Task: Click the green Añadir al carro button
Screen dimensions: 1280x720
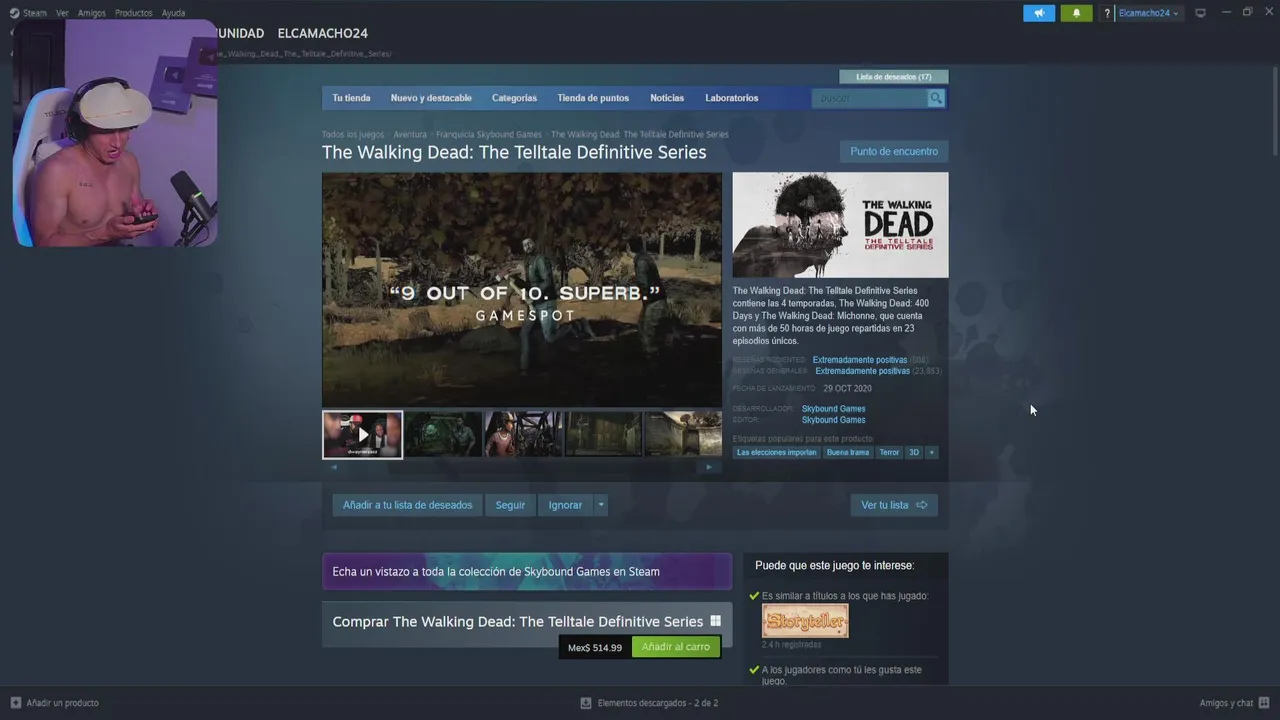Action: point(676,647)
